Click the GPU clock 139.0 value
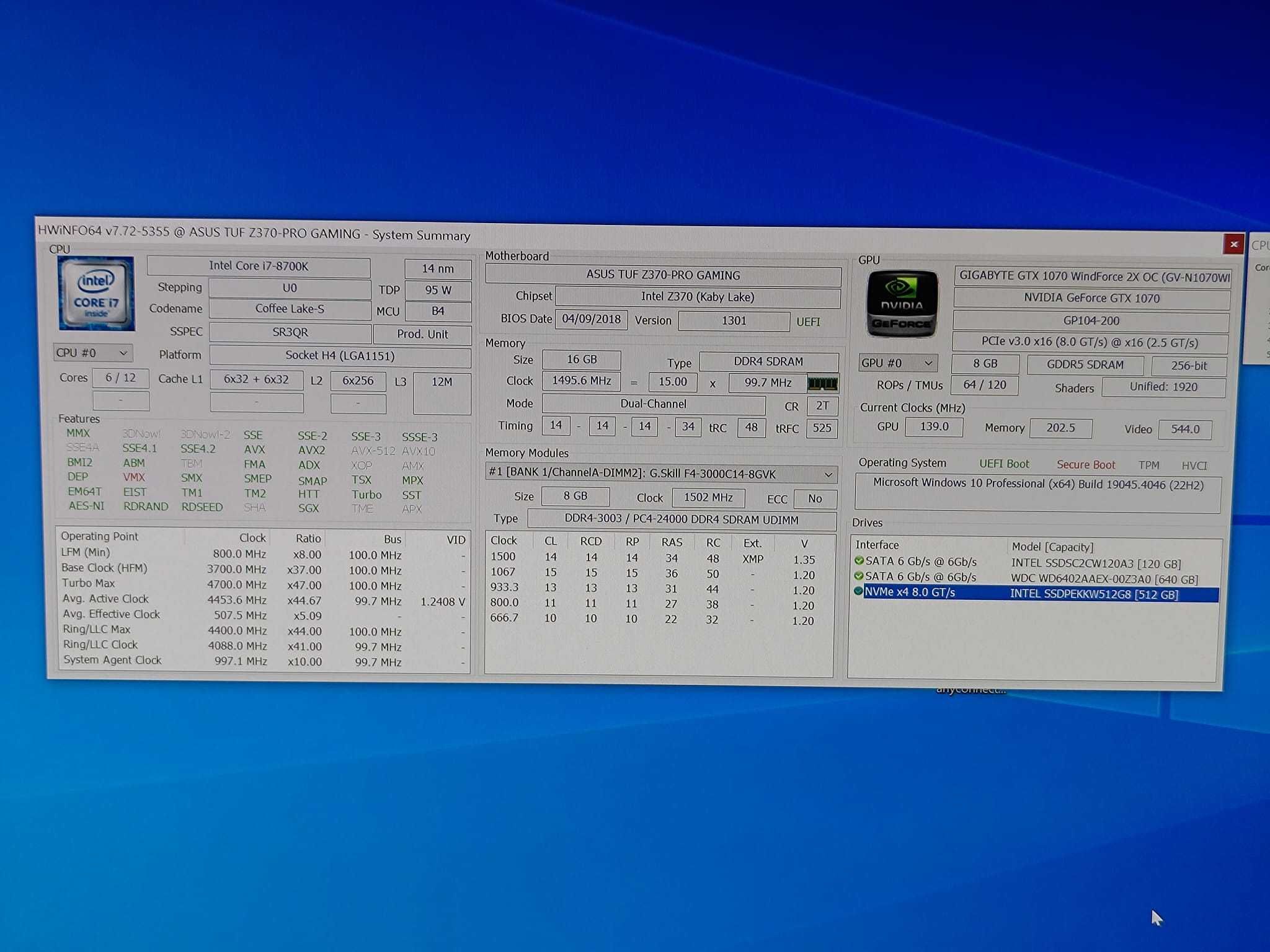 934,426
